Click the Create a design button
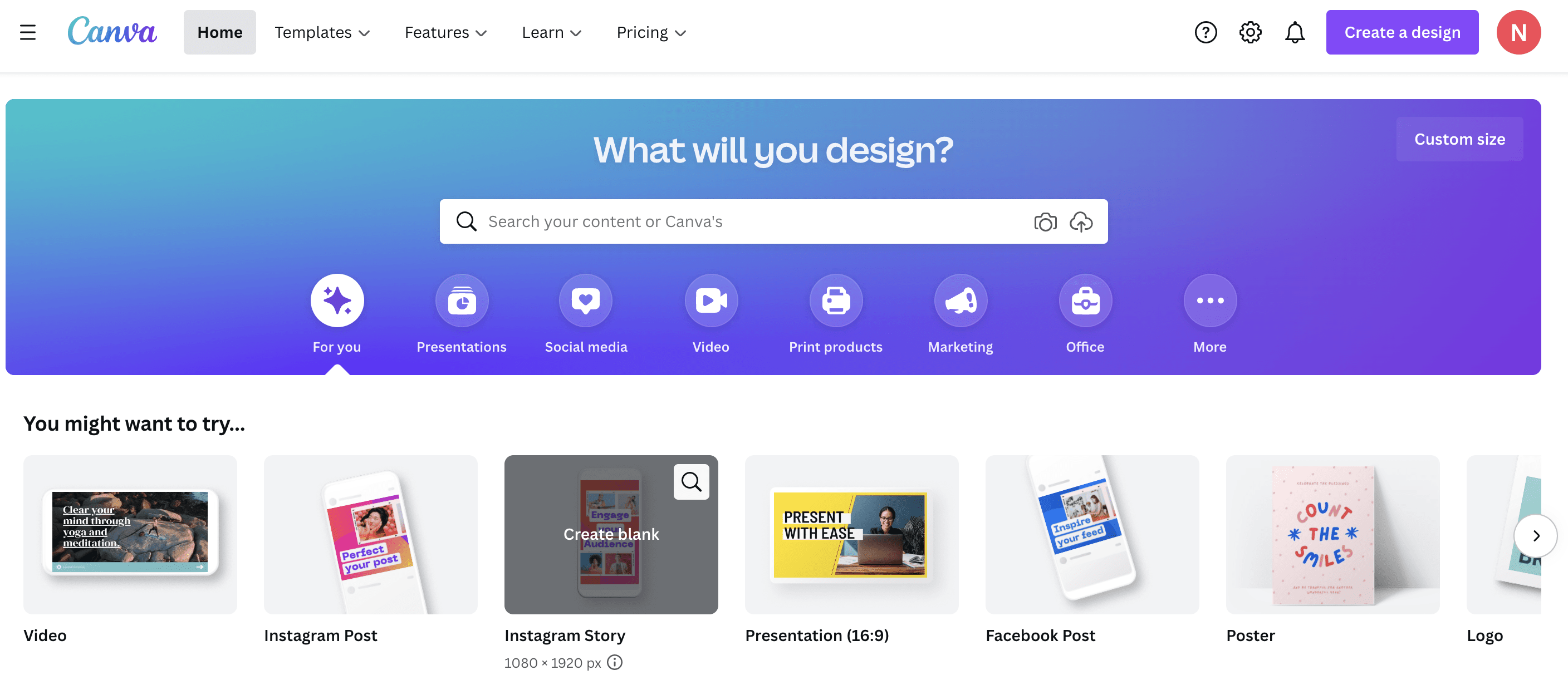1568x680 pixels. (1402, 32)
